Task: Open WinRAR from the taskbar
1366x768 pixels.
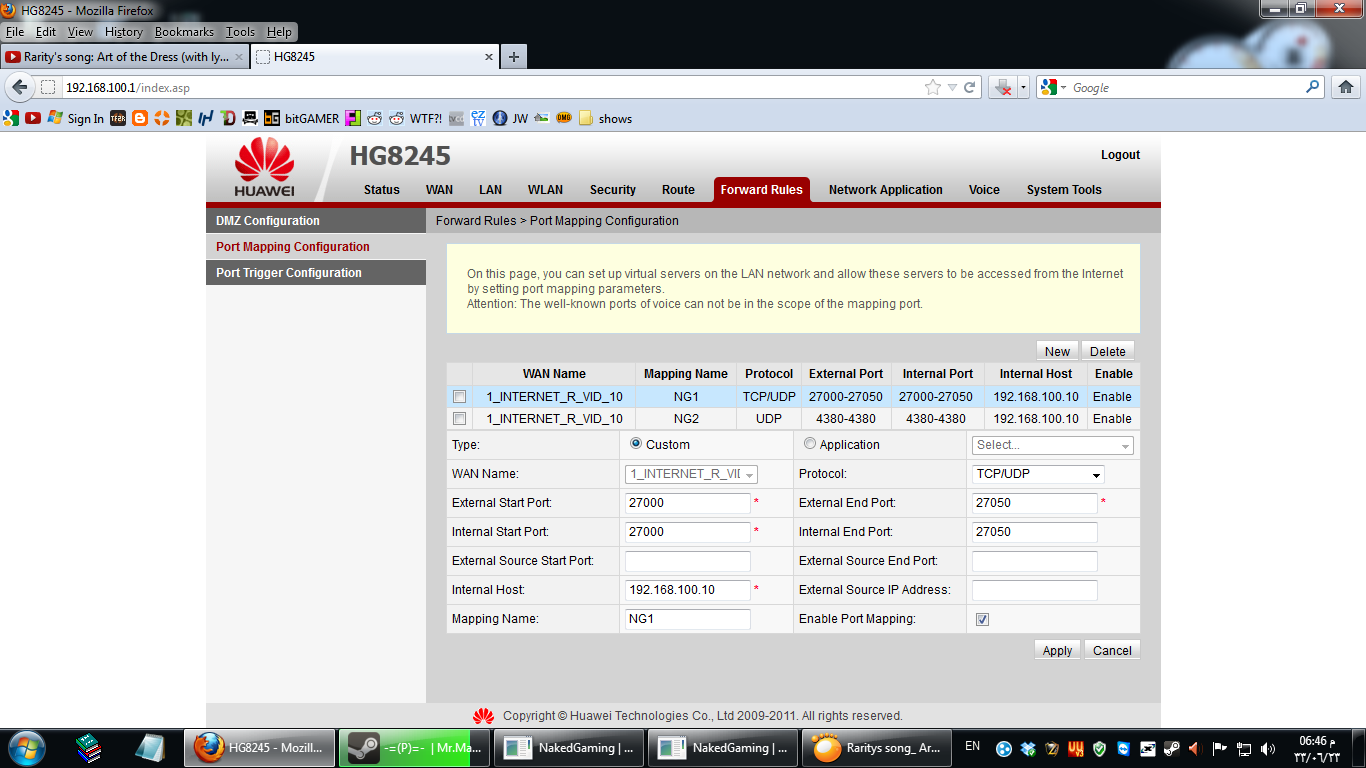Action: coord(90,747)
